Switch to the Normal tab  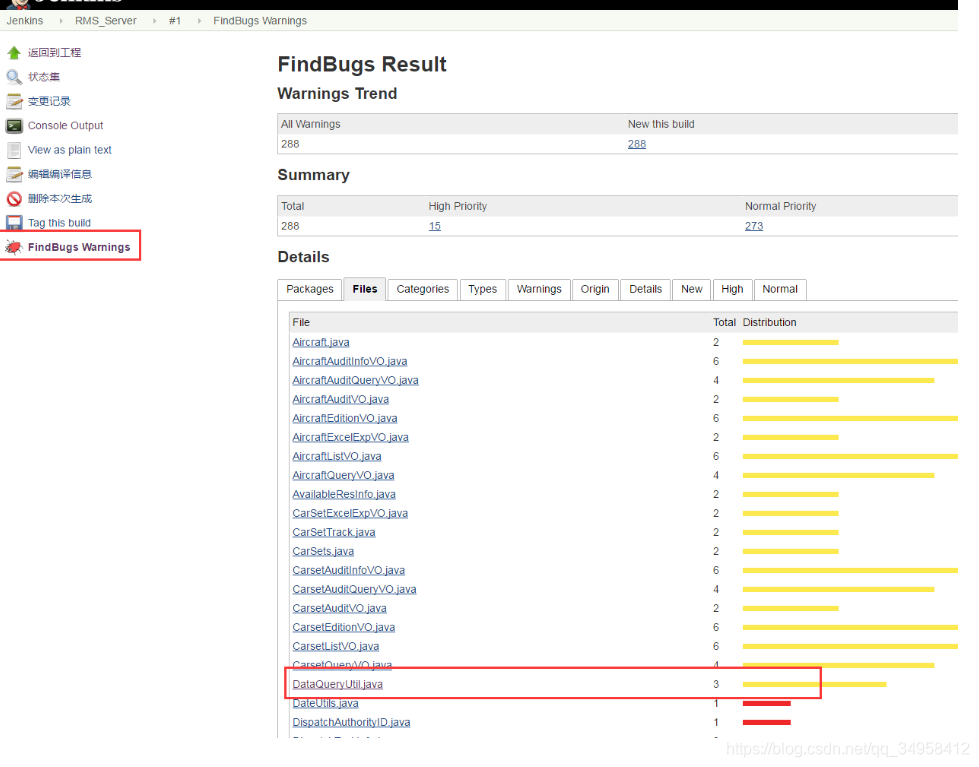click(x=780, y=289)
